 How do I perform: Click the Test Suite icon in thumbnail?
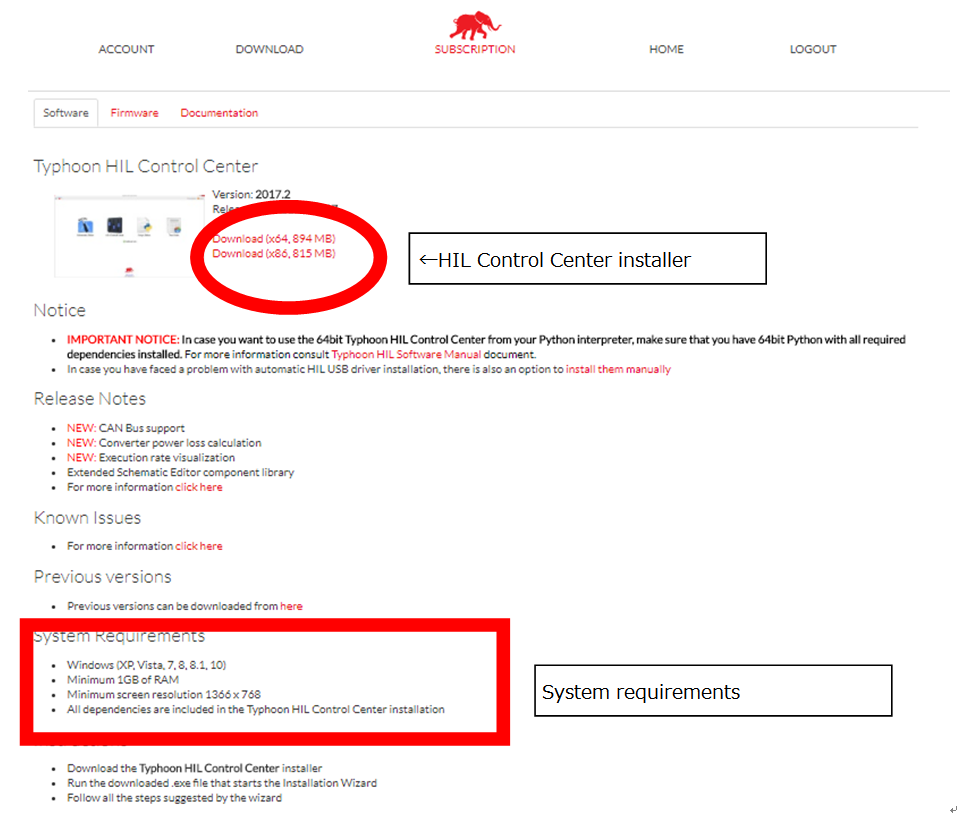[174, 226]
